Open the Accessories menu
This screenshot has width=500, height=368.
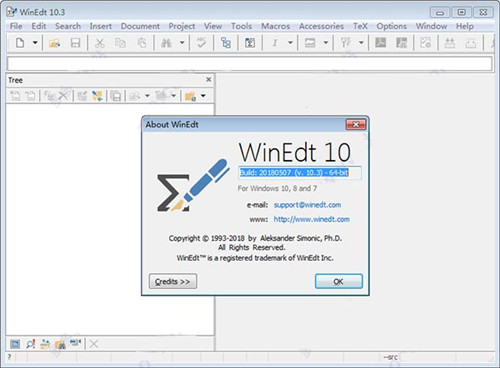[321, 26]
